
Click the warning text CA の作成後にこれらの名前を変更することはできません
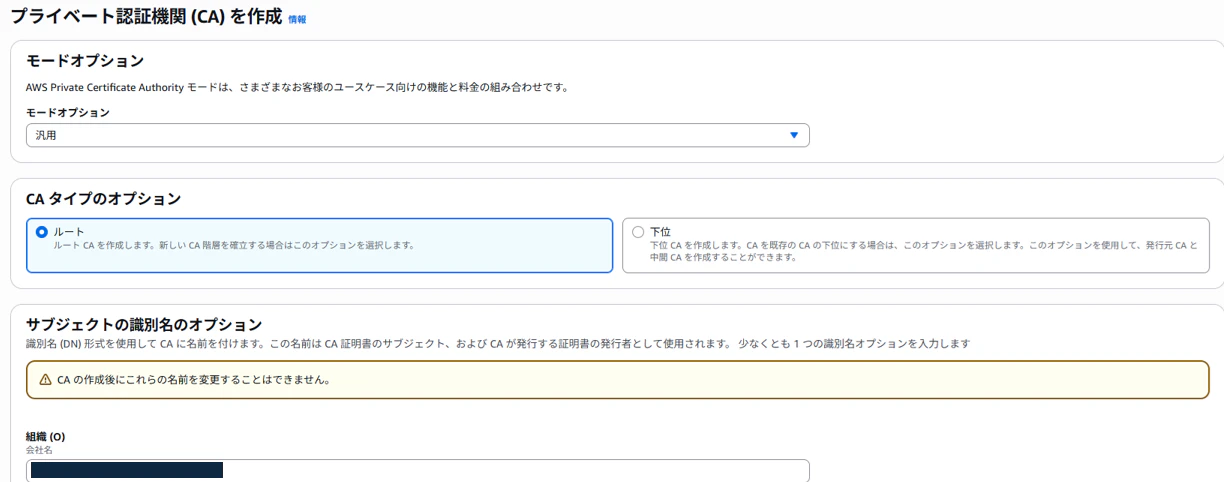(193, 380)
